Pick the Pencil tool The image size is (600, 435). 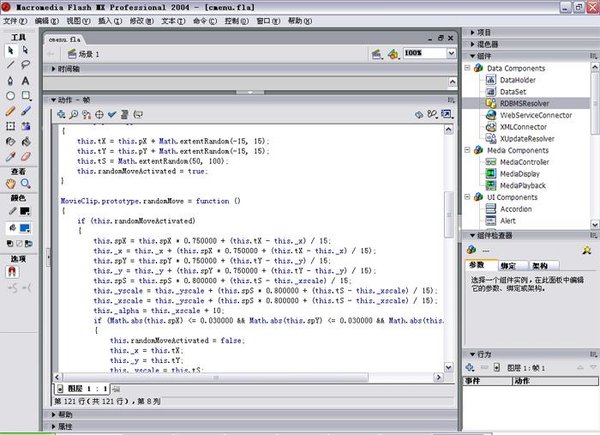point(9,113)
